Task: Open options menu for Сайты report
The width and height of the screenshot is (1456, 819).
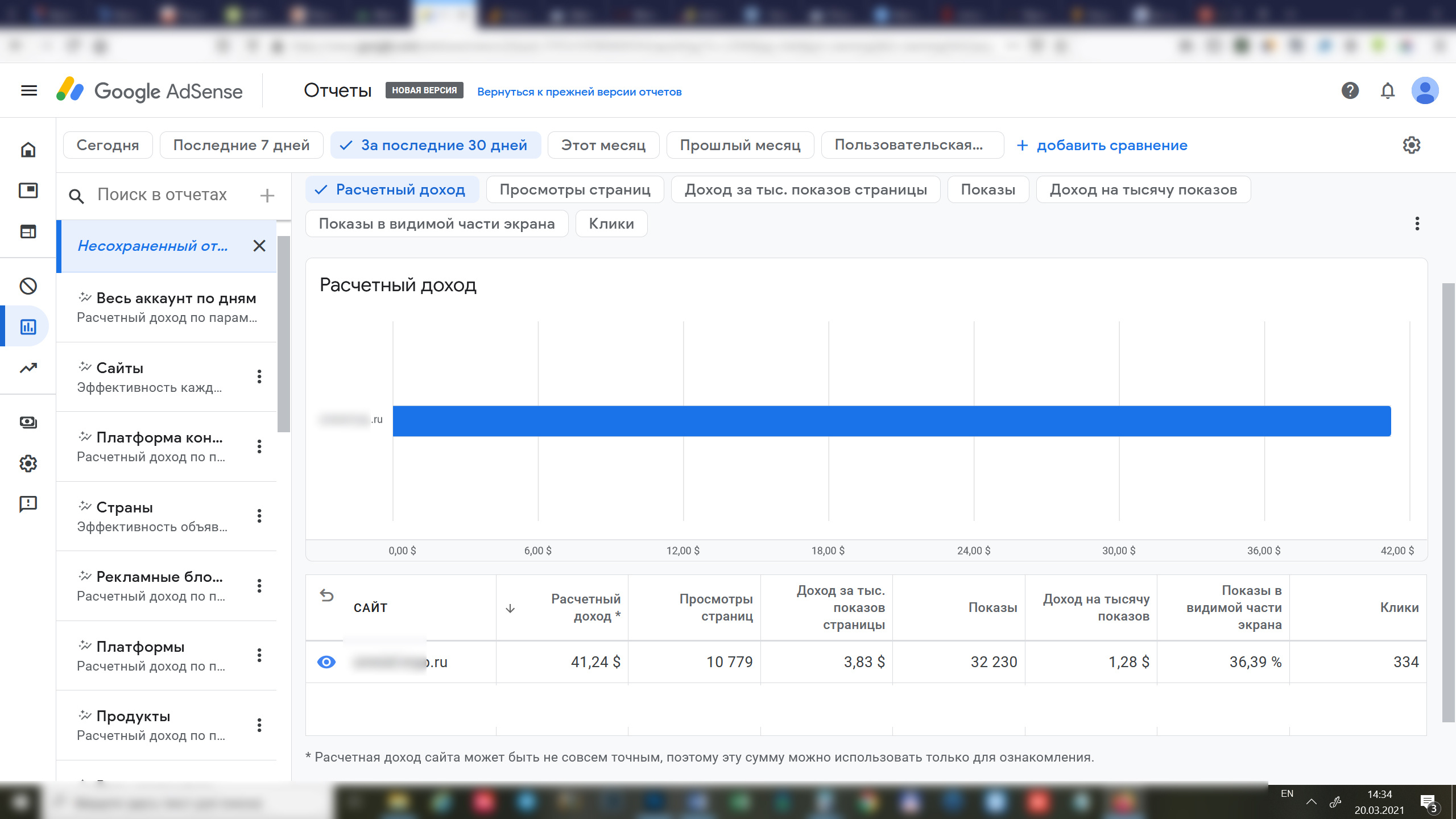Action: (x=259, y=377)
